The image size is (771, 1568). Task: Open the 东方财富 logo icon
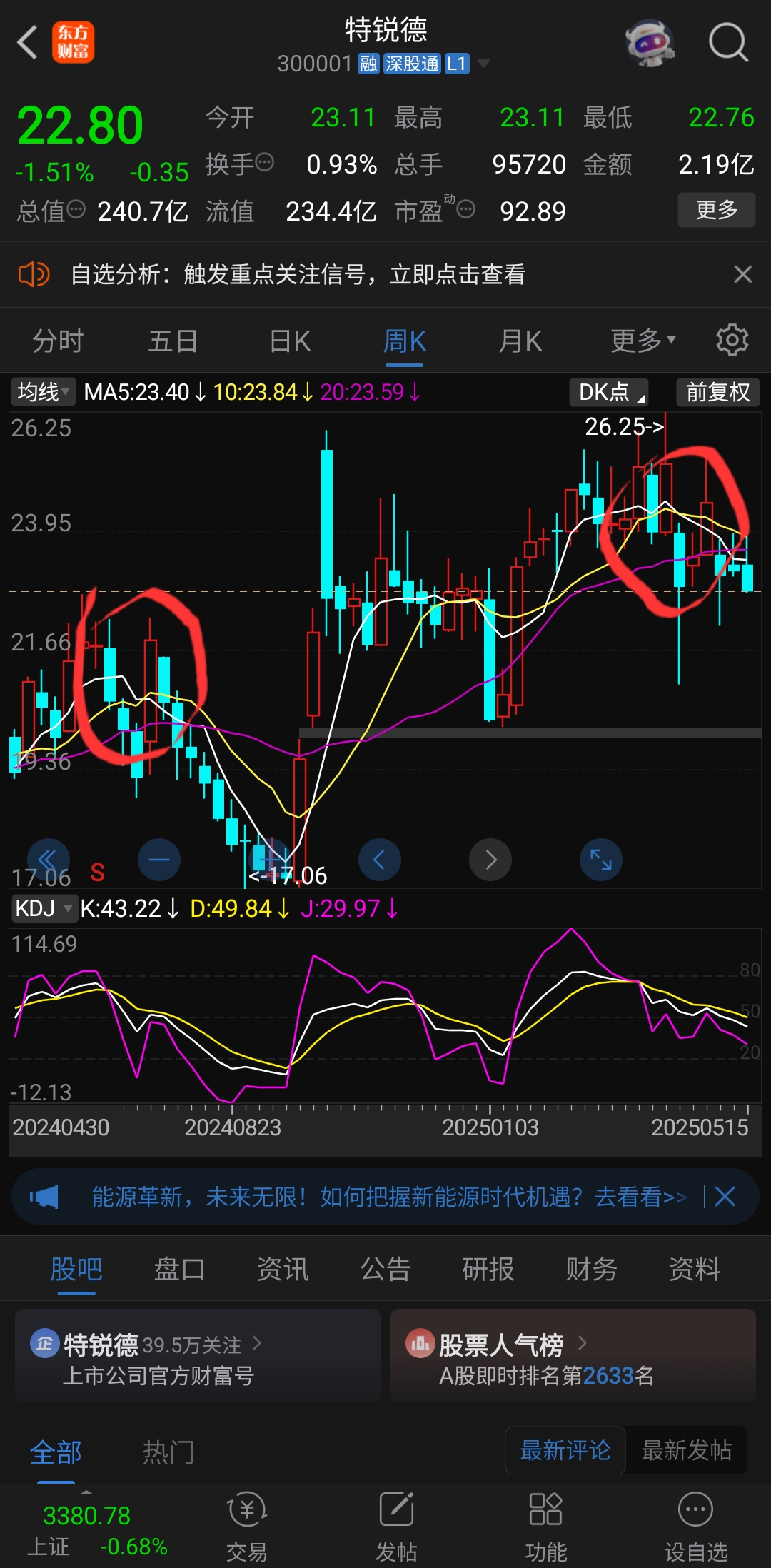(74, 42)
